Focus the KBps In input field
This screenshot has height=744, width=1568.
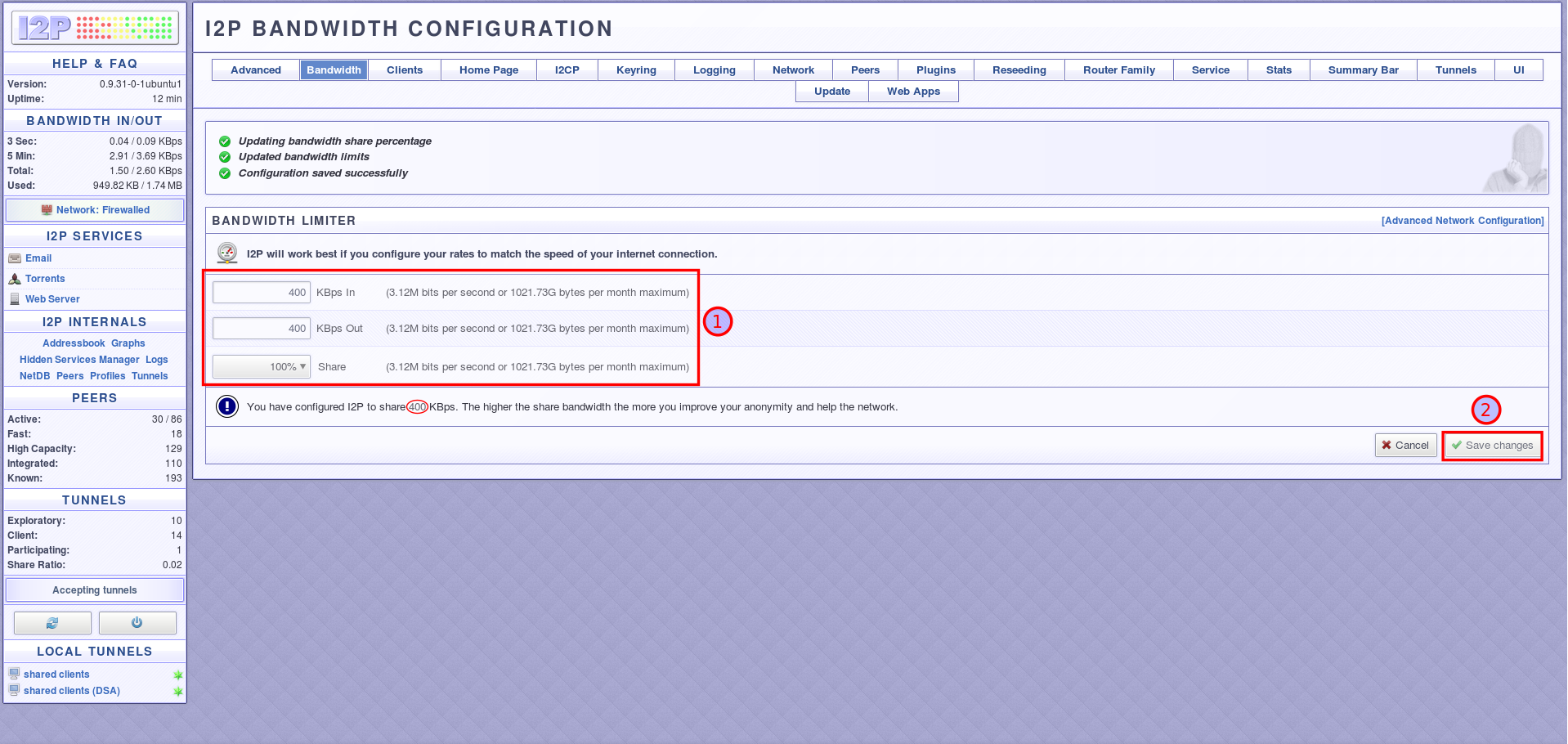click(x=262, y=293)
